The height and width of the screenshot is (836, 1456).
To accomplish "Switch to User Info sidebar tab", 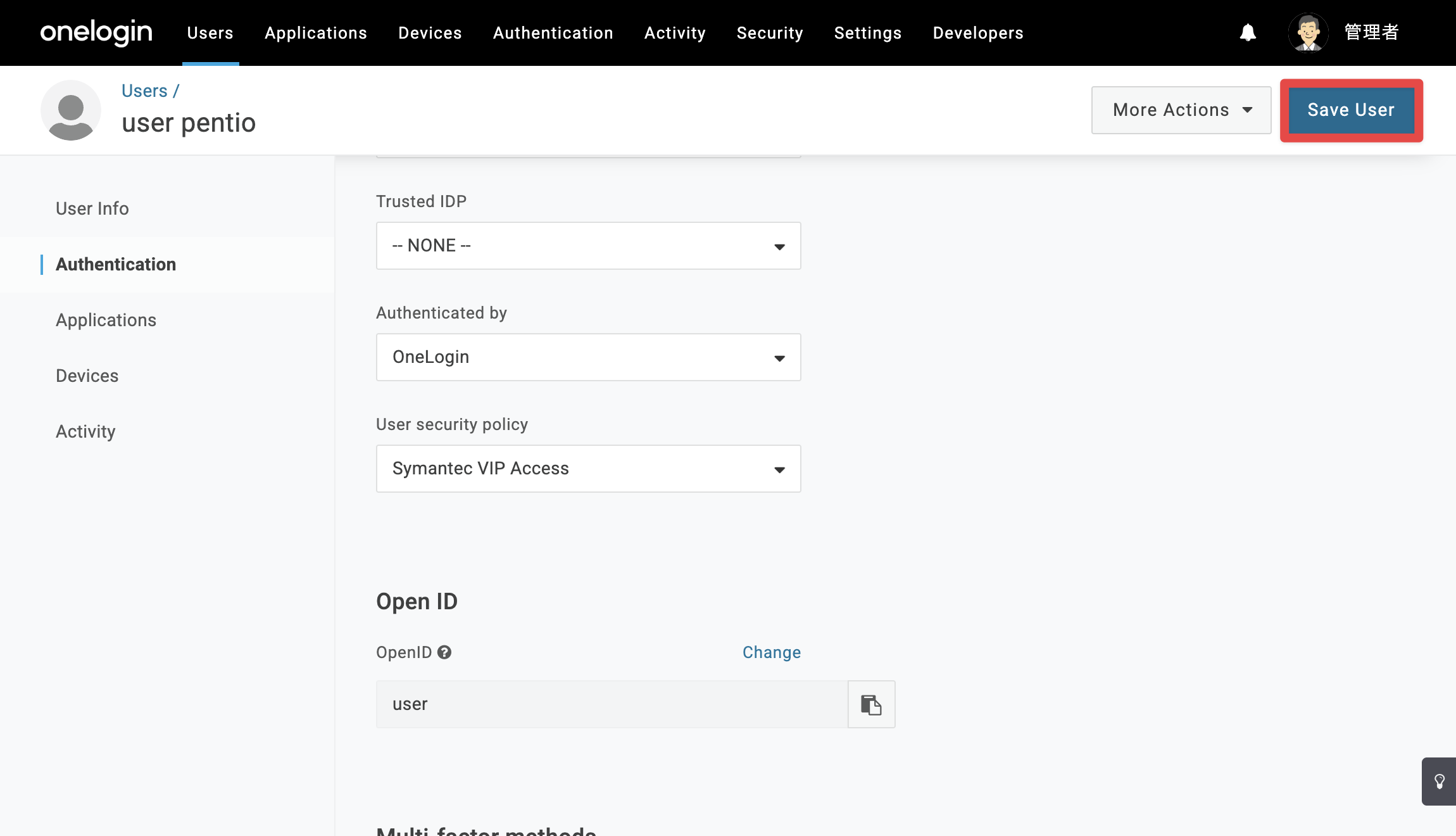I will [x=92, y=208].
